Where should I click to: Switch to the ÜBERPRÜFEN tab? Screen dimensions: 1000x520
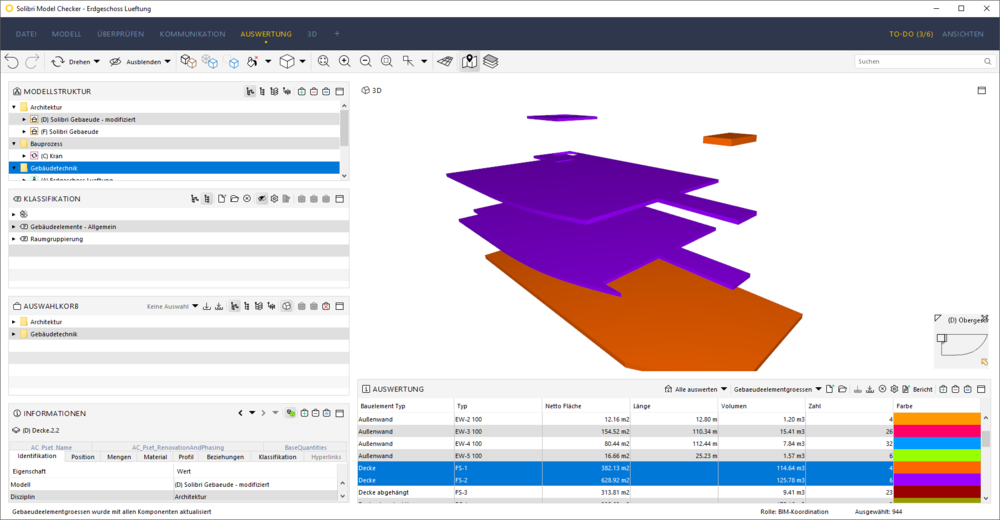pyautogui.click(x=120, y=34)
